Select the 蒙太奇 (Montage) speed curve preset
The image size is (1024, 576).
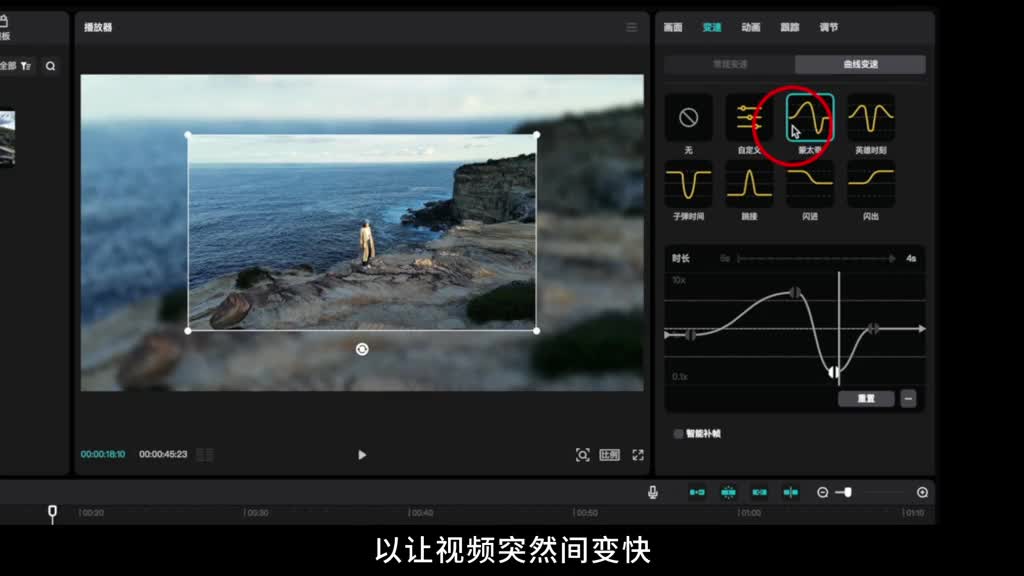click(809, 119)
